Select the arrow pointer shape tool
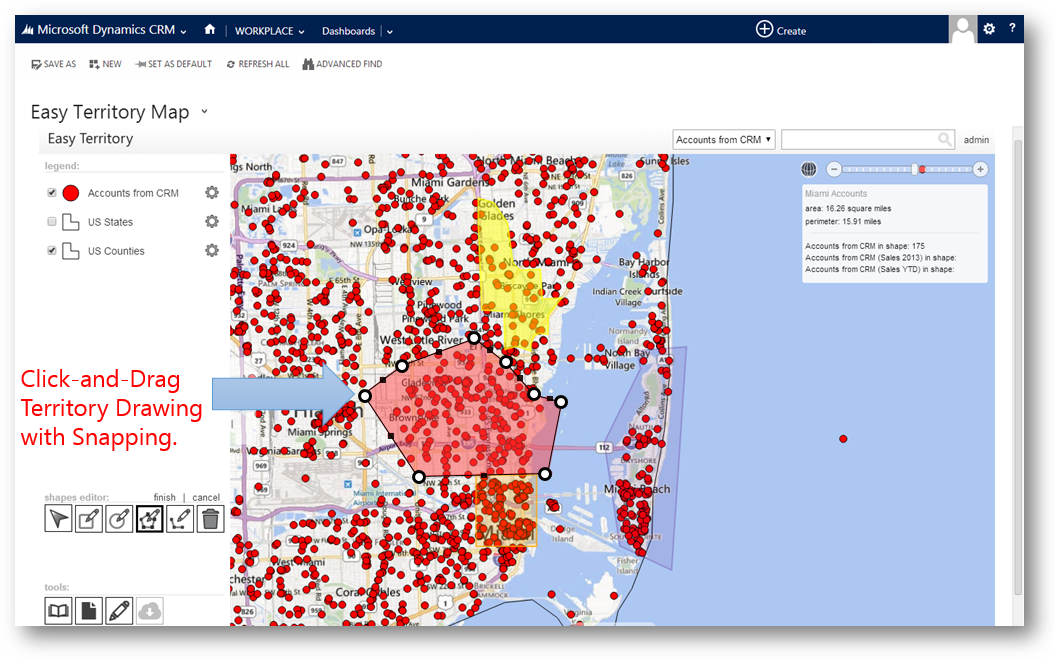 point(59,519)
